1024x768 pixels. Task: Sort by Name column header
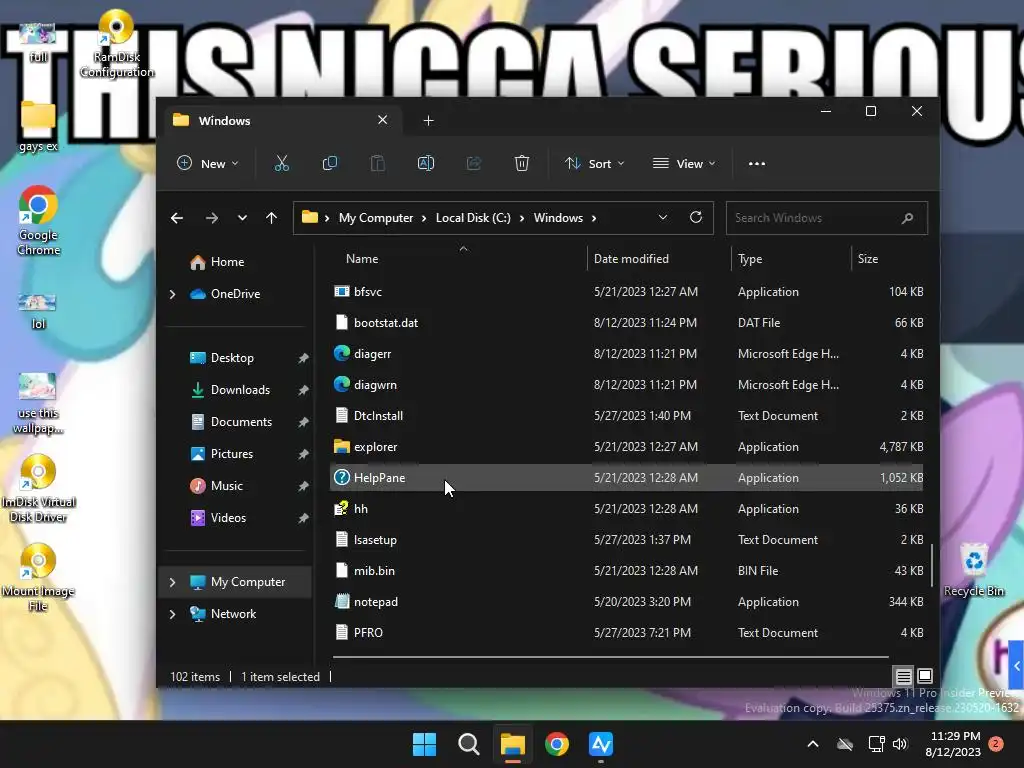362,259
